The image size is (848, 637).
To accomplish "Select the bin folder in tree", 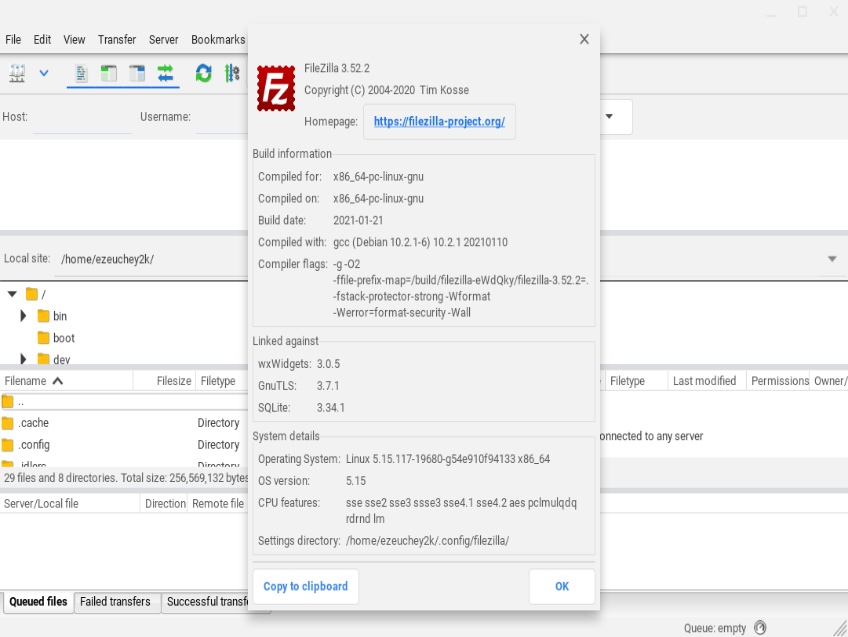I will [52, 316].
